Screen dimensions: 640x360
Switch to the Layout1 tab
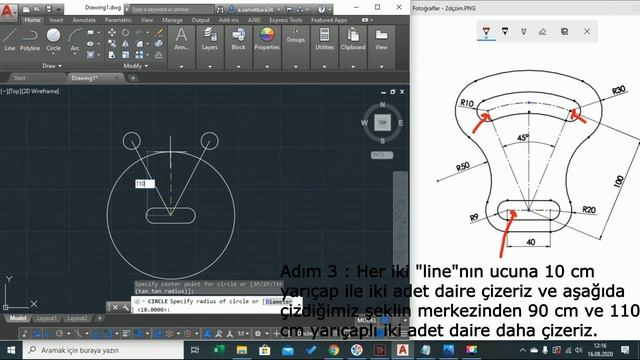(x=46, y=318)
